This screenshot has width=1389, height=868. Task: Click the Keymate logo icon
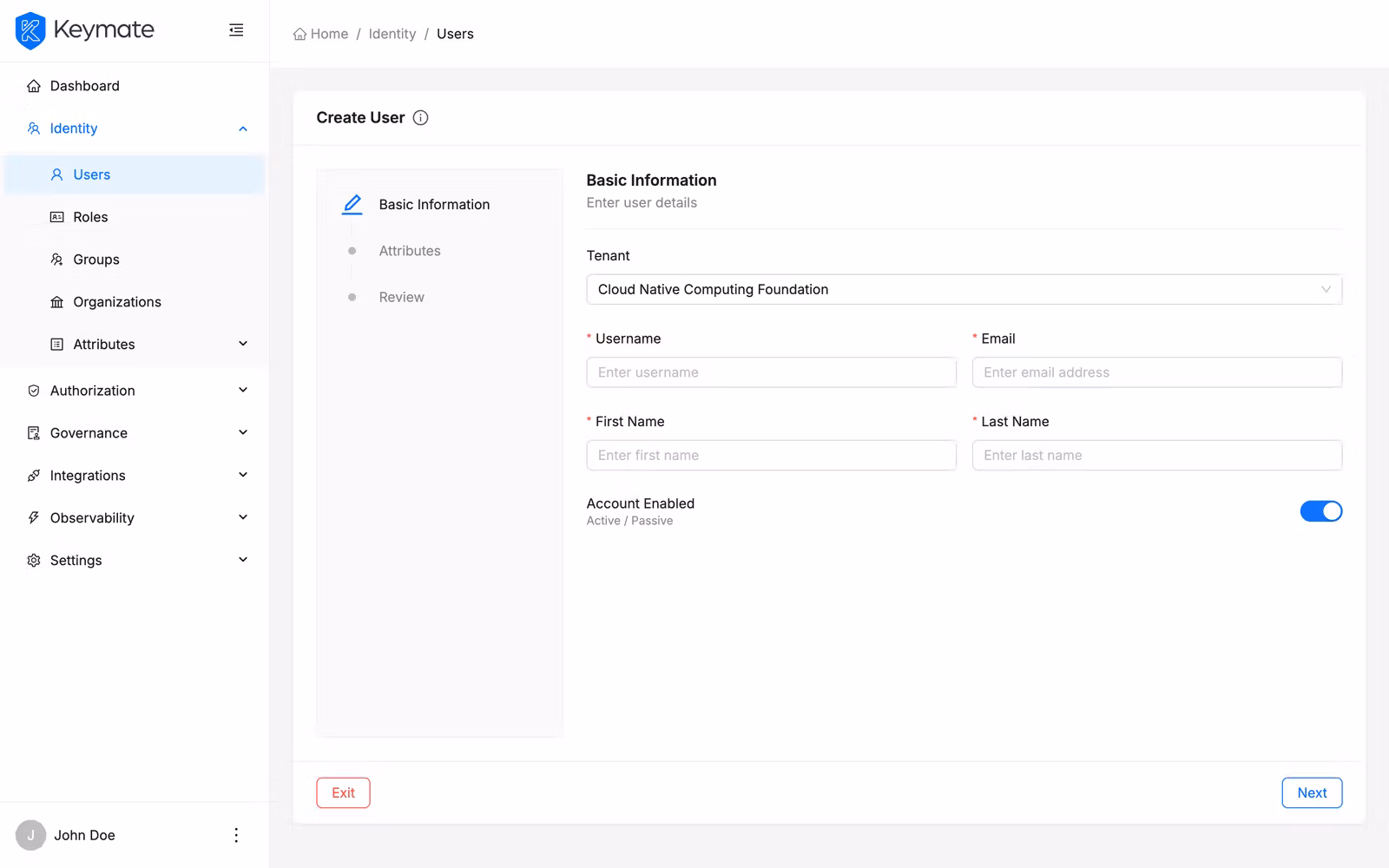point(30,30)
